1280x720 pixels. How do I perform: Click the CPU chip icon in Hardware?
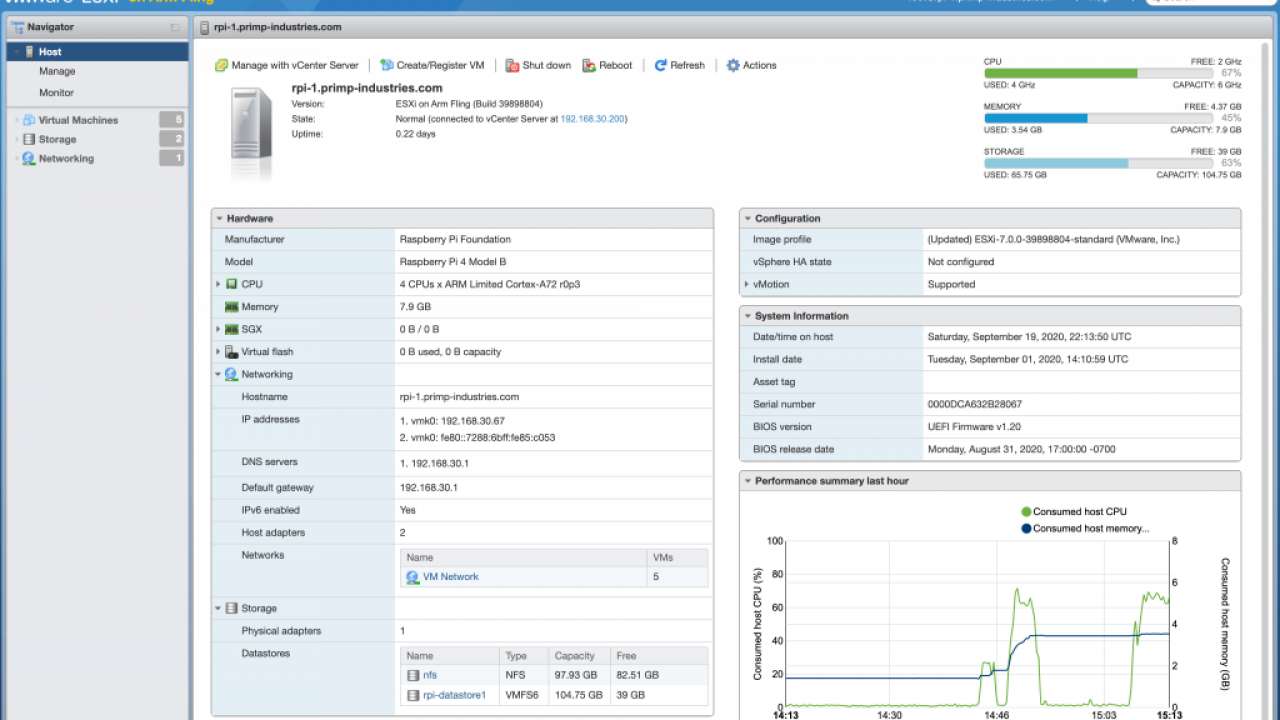pos(232,284)
